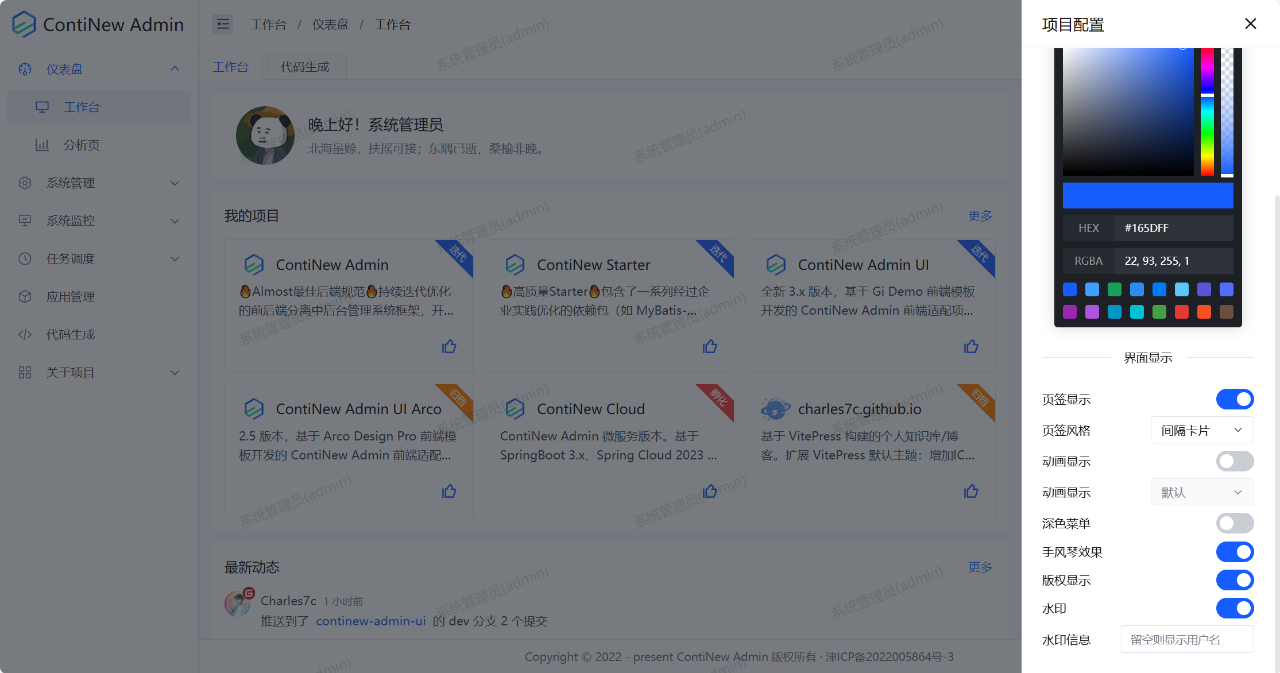Turn off the 页签显示 switch
Image resolution: width=1280 pixels, height=673 pixels.
pyautogui.click(x=1235, y=400)
